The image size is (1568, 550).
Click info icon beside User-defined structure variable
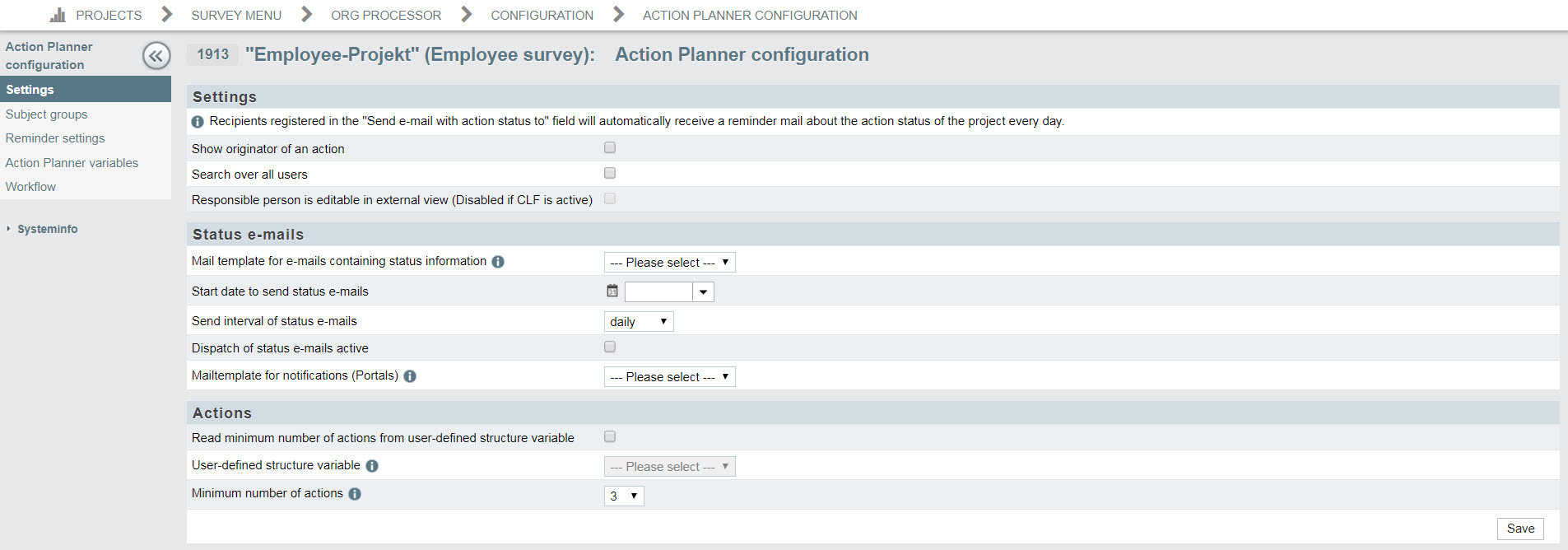(x=372, y=466)
